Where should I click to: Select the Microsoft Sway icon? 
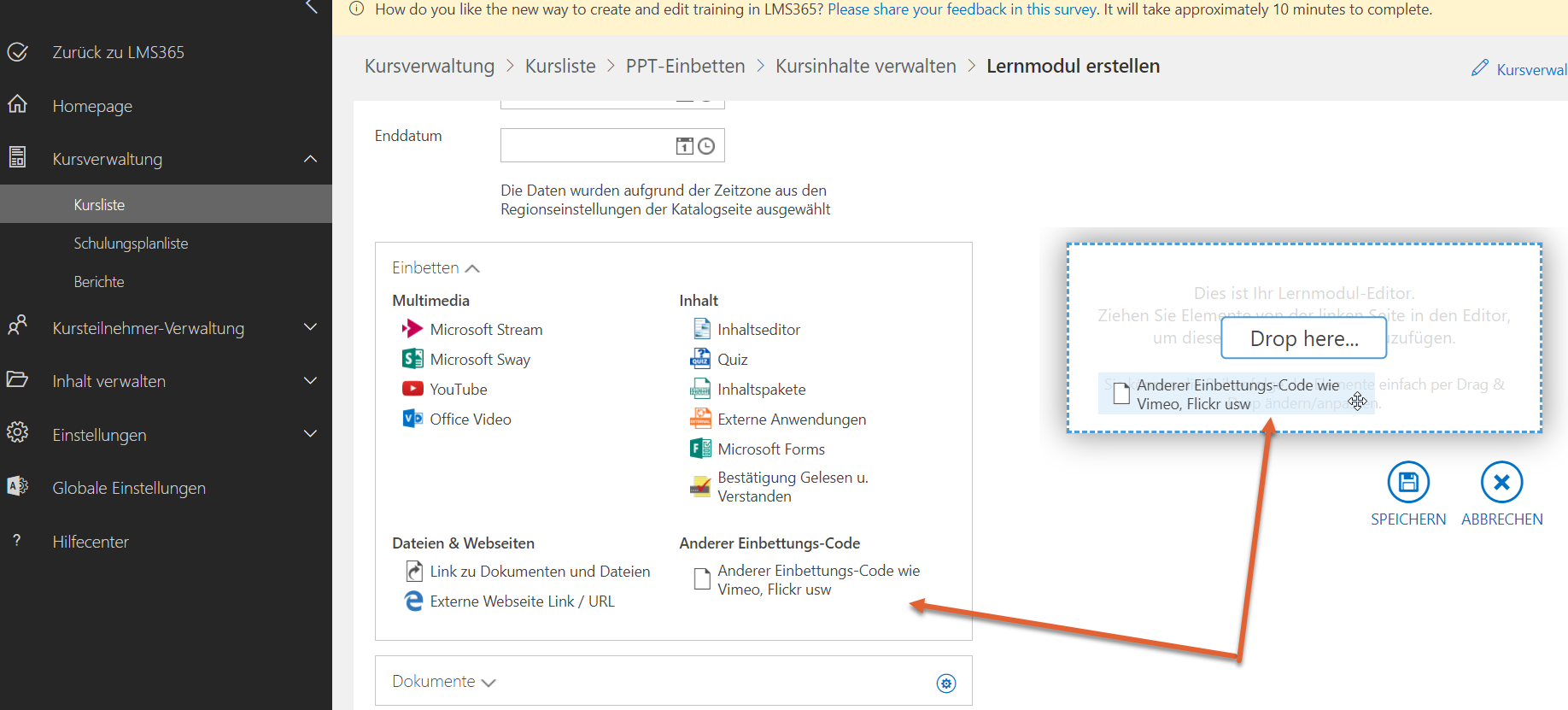tap(412, 359)
